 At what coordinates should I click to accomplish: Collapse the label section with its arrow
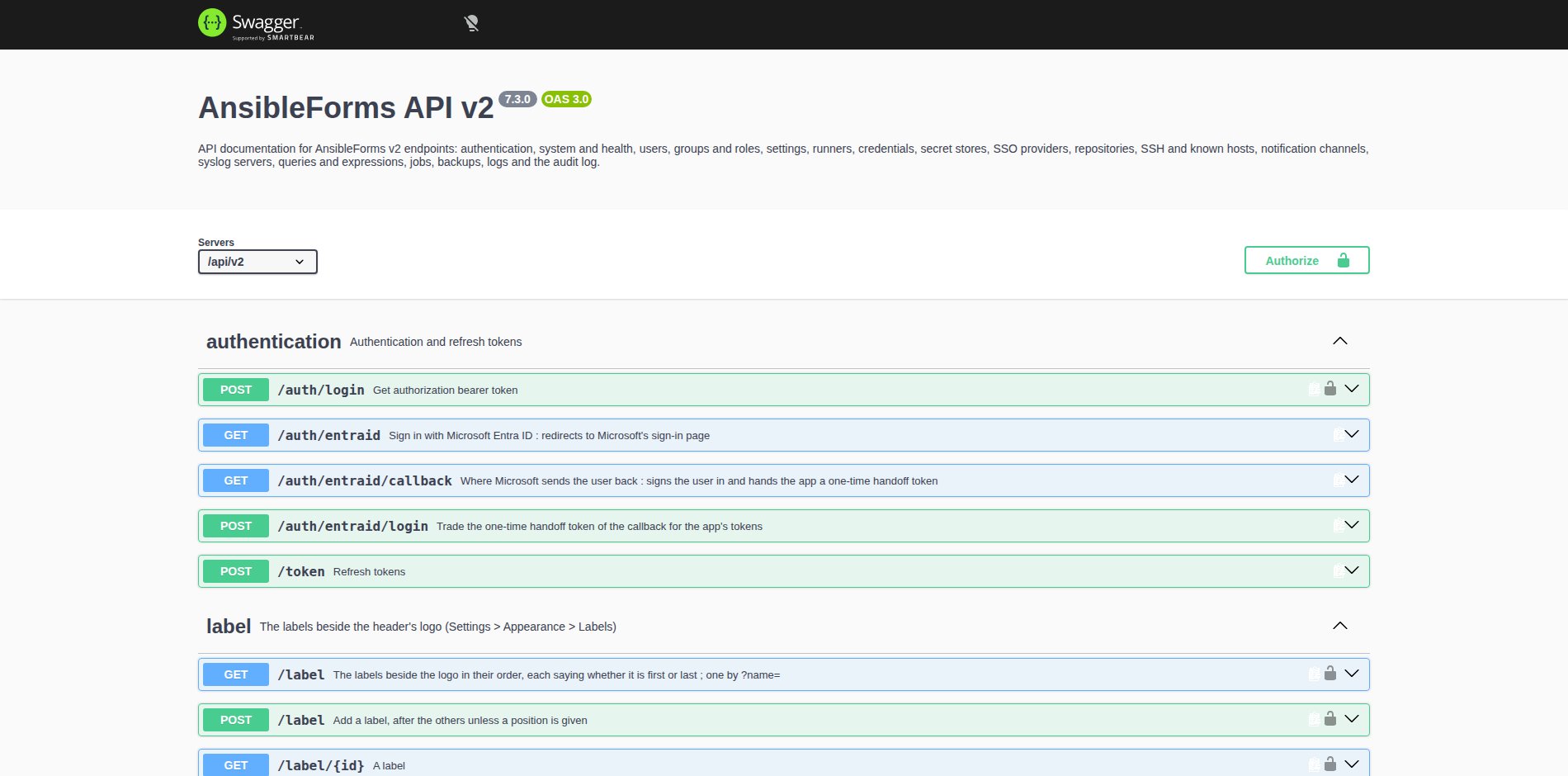(1340, 626)
